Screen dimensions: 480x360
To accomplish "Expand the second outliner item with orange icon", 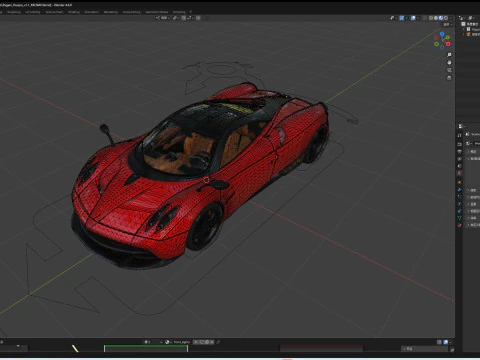I will click(463, 34).
